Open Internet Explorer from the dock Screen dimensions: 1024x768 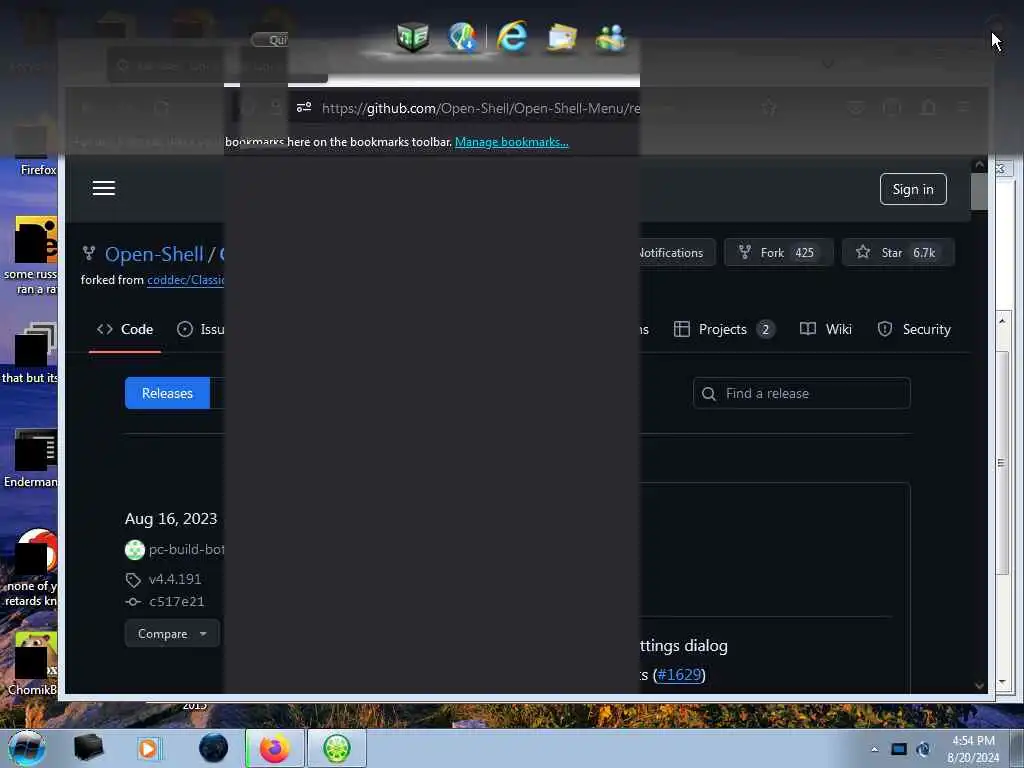(x=512, y=37)
